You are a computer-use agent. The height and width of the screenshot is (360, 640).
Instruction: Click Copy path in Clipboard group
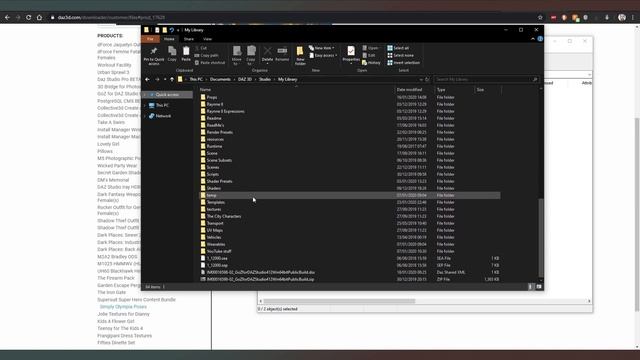(x=207, y=56)
